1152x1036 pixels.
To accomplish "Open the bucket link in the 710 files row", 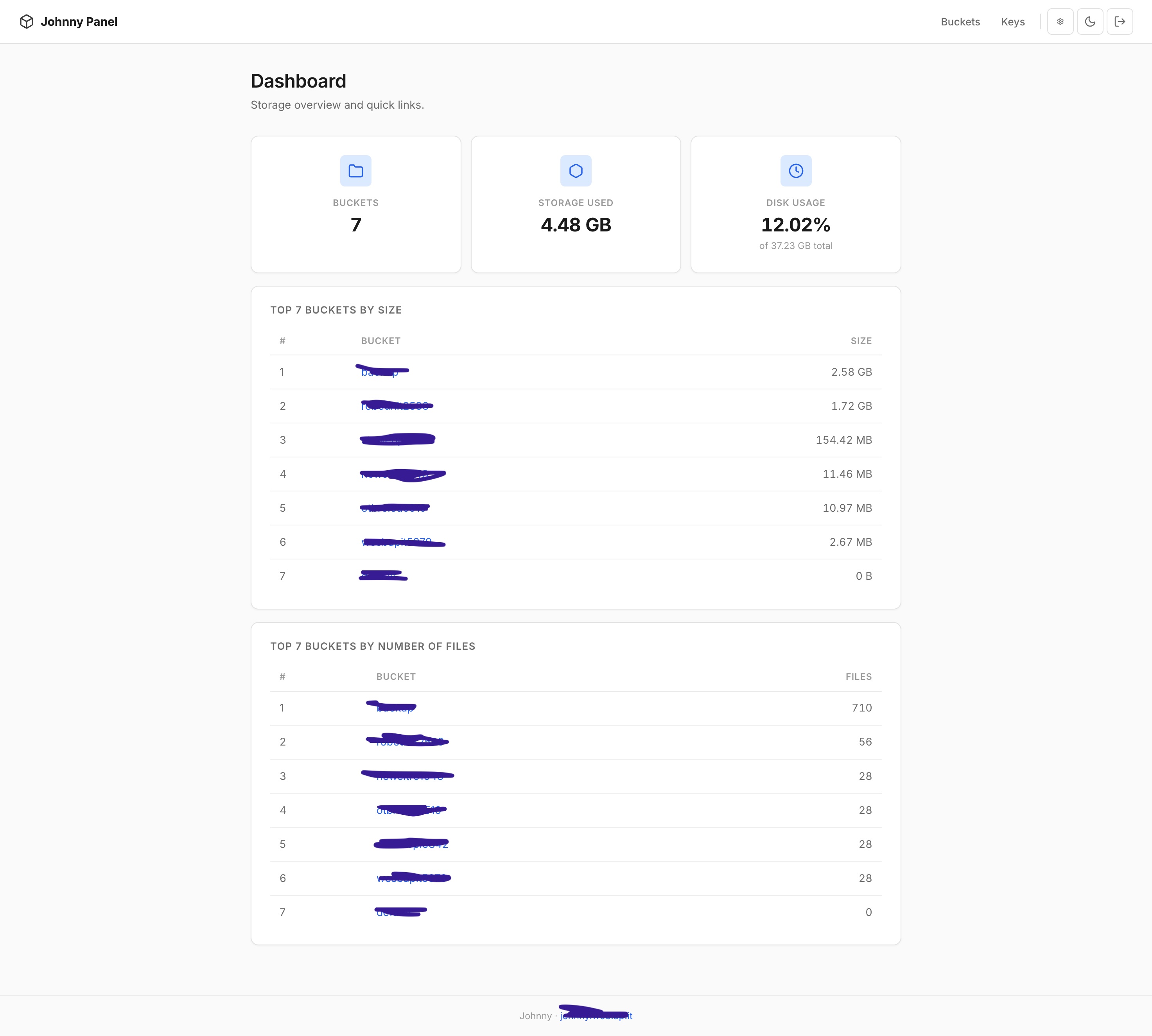I will [x=396, y=708].
